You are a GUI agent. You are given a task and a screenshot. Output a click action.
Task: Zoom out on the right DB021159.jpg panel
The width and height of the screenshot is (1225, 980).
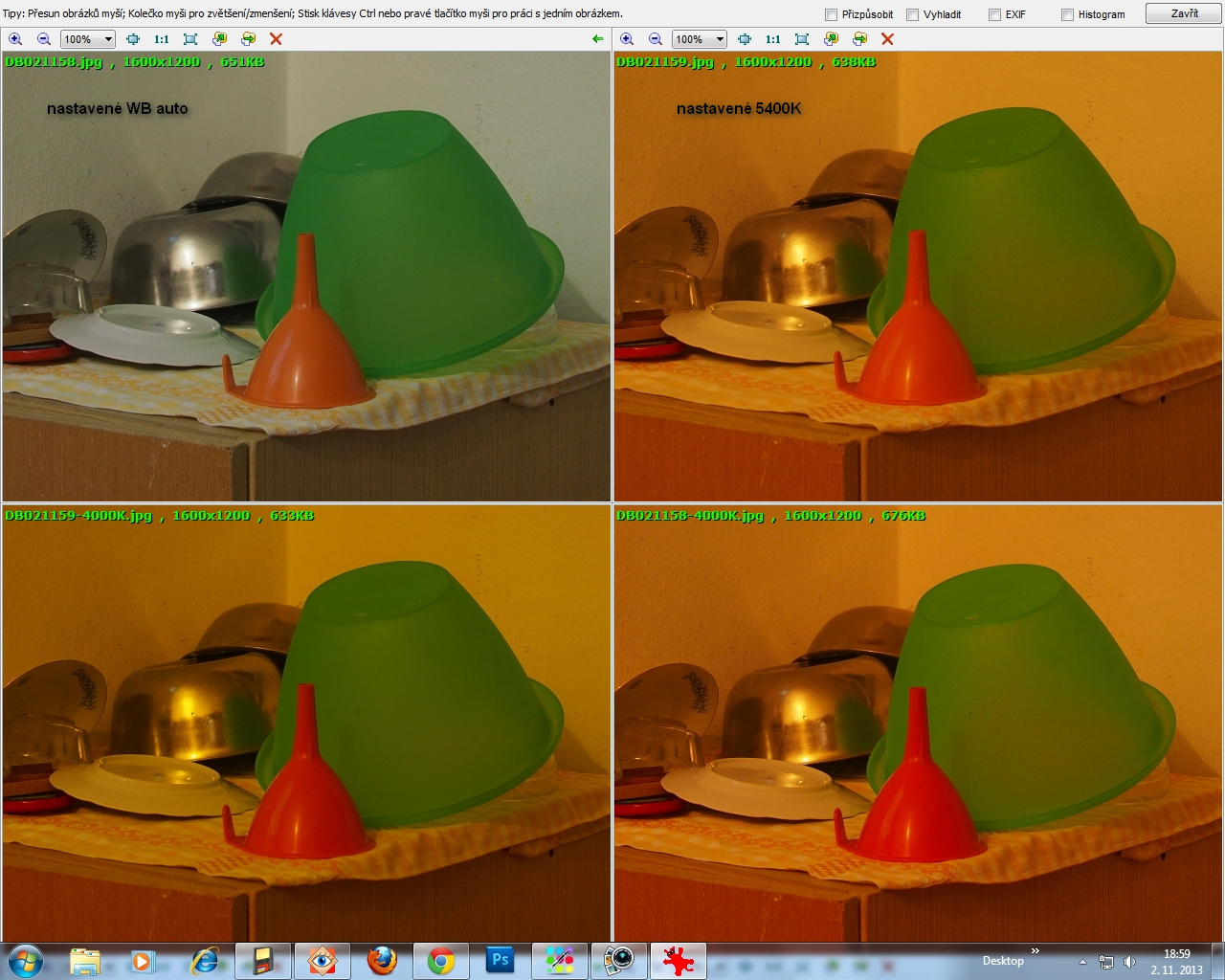coord(656,39)
